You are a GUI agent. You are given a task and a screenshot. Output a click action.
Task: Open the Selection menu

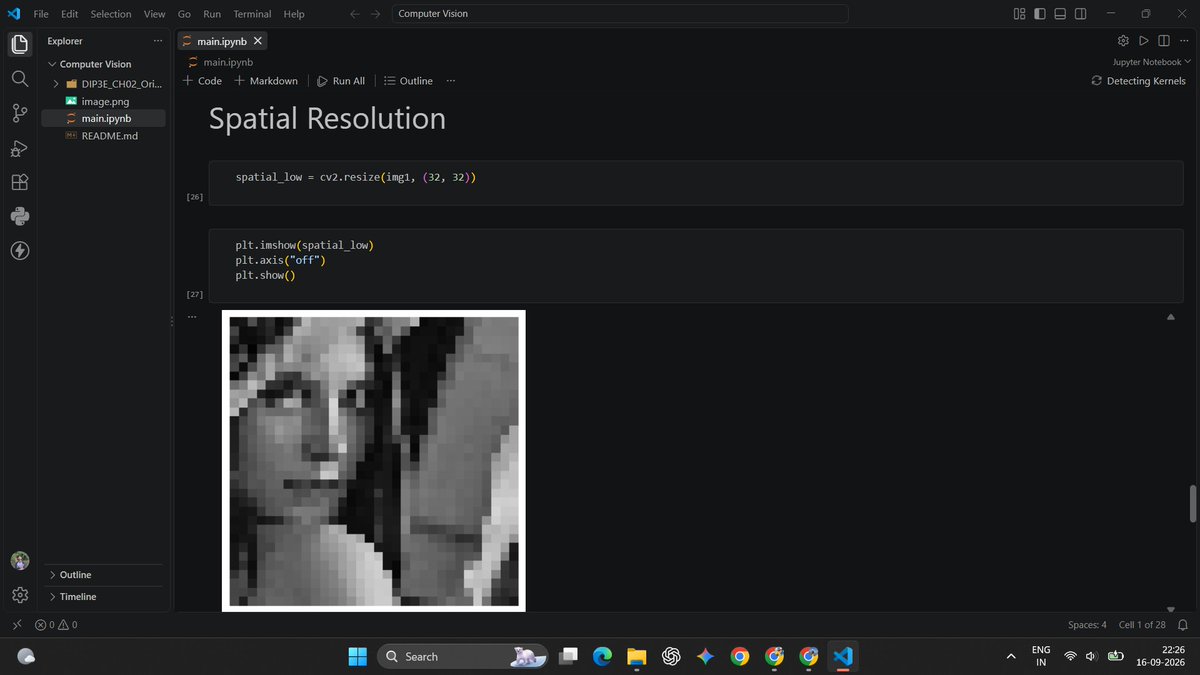point(110,14)
